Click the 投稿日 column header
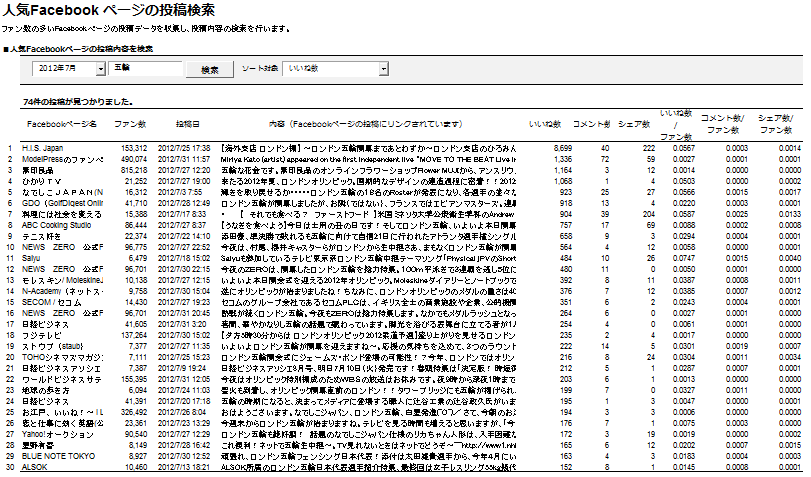The height and width of the screenshot is (477, 811). [187, 124]
